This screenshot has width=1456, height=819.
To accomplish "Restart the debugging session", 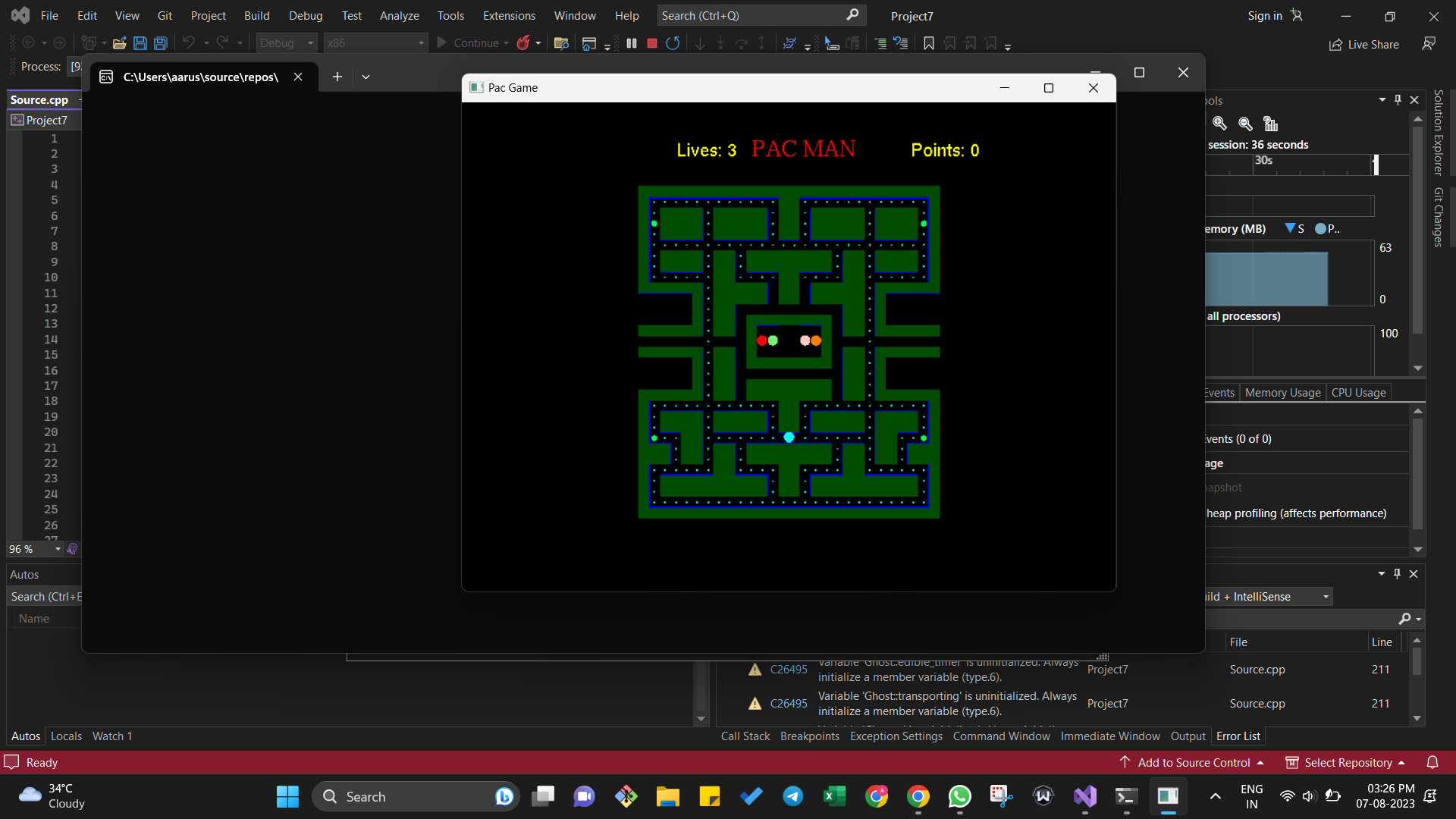I will coord(673,43).
